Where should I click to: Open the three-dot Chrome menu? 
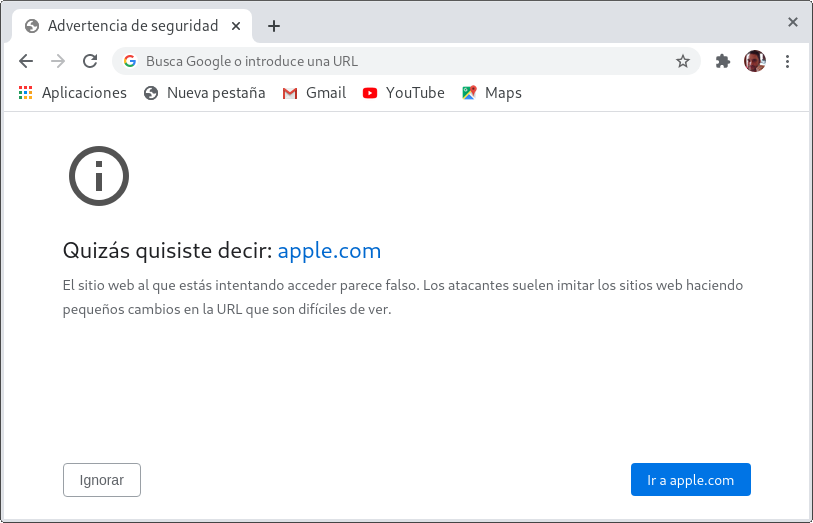tap(787, 61)
